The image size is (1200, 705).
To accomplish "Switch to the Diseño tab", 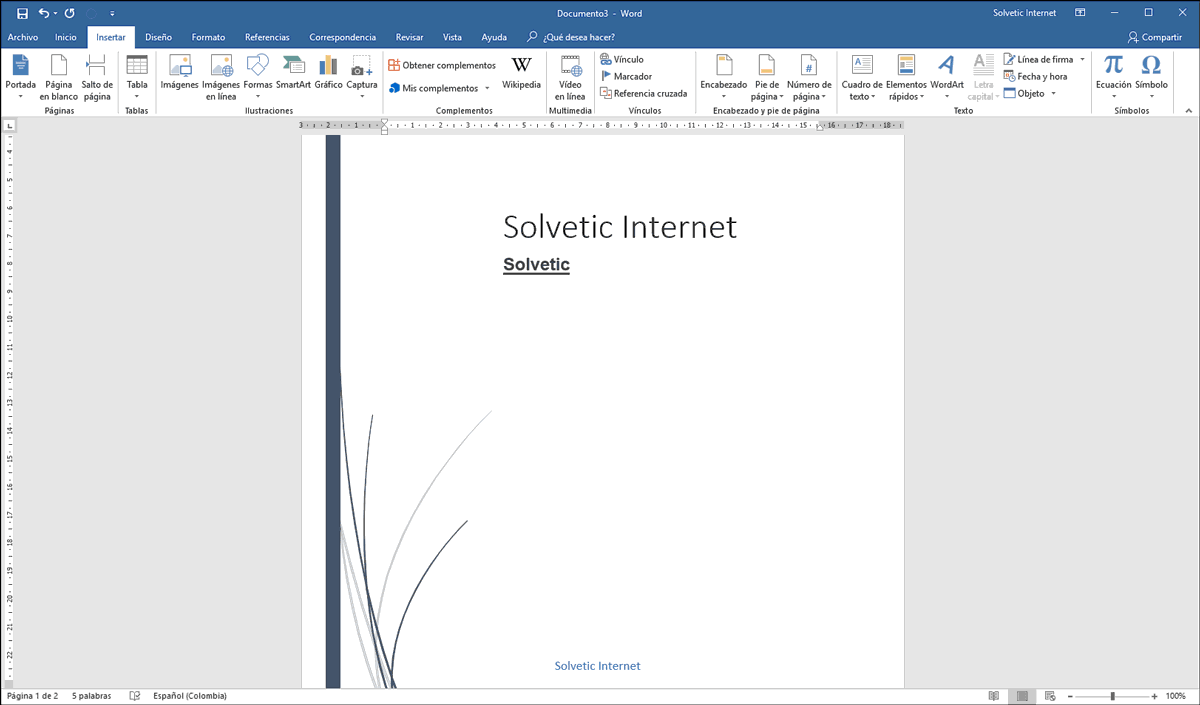I will [158, 37].
